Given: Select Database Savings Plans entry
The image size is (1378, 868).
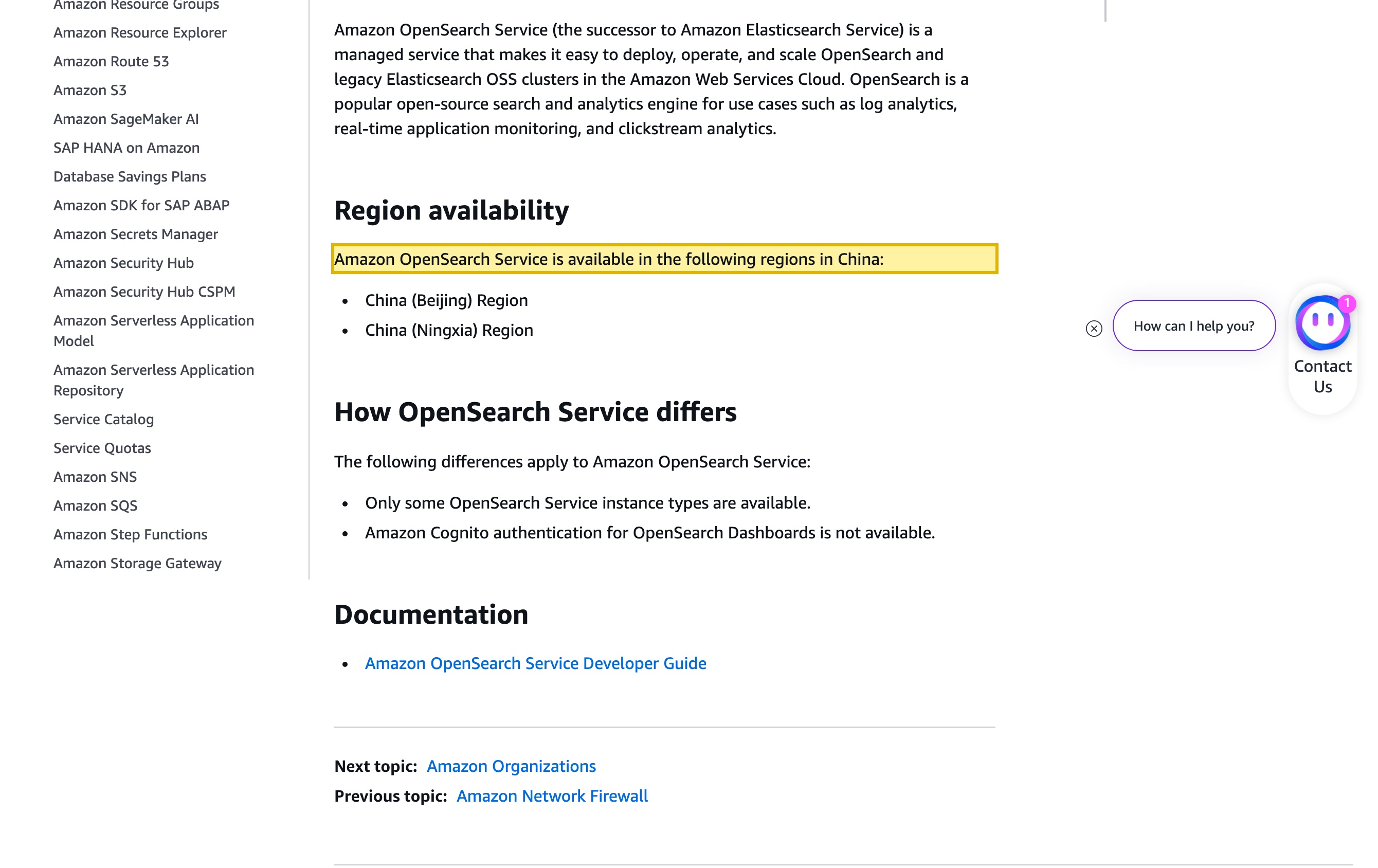Looking at the screenshot, I should coord(130,176).
